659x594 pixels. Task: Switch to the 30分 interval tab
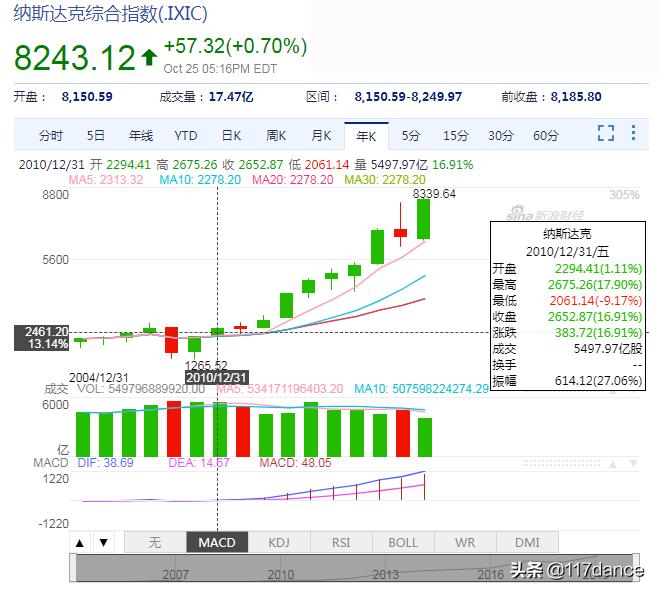[x=501, y=136]
